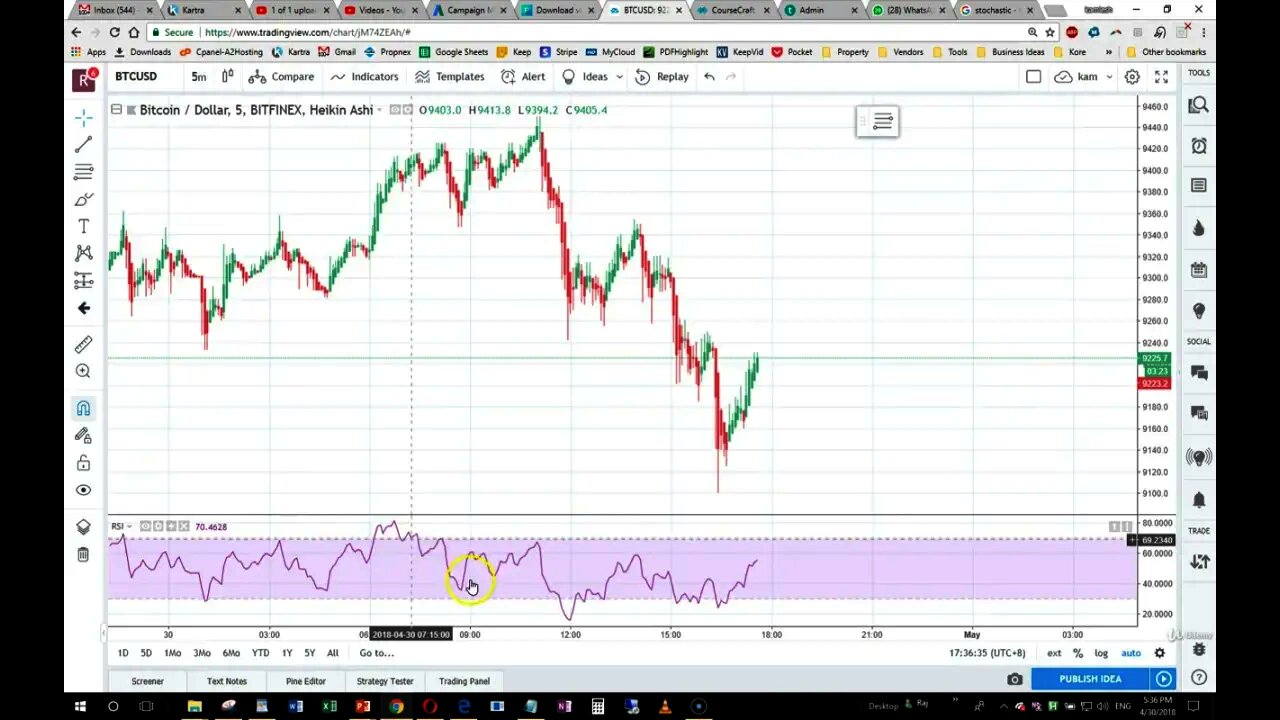This screenshot has height=720, width=1280.
Task: Open the Text Notes tab
Action: (x=226, y=681)
